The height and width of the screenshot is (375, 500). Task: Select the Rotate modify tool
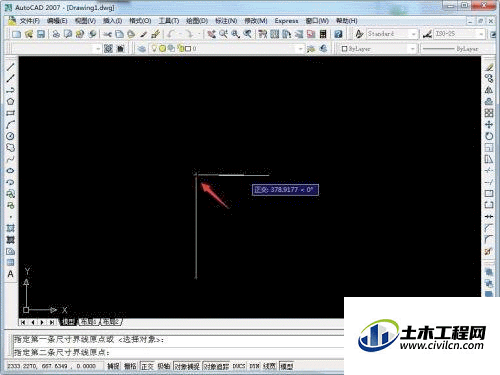click(x=489, y=136)
